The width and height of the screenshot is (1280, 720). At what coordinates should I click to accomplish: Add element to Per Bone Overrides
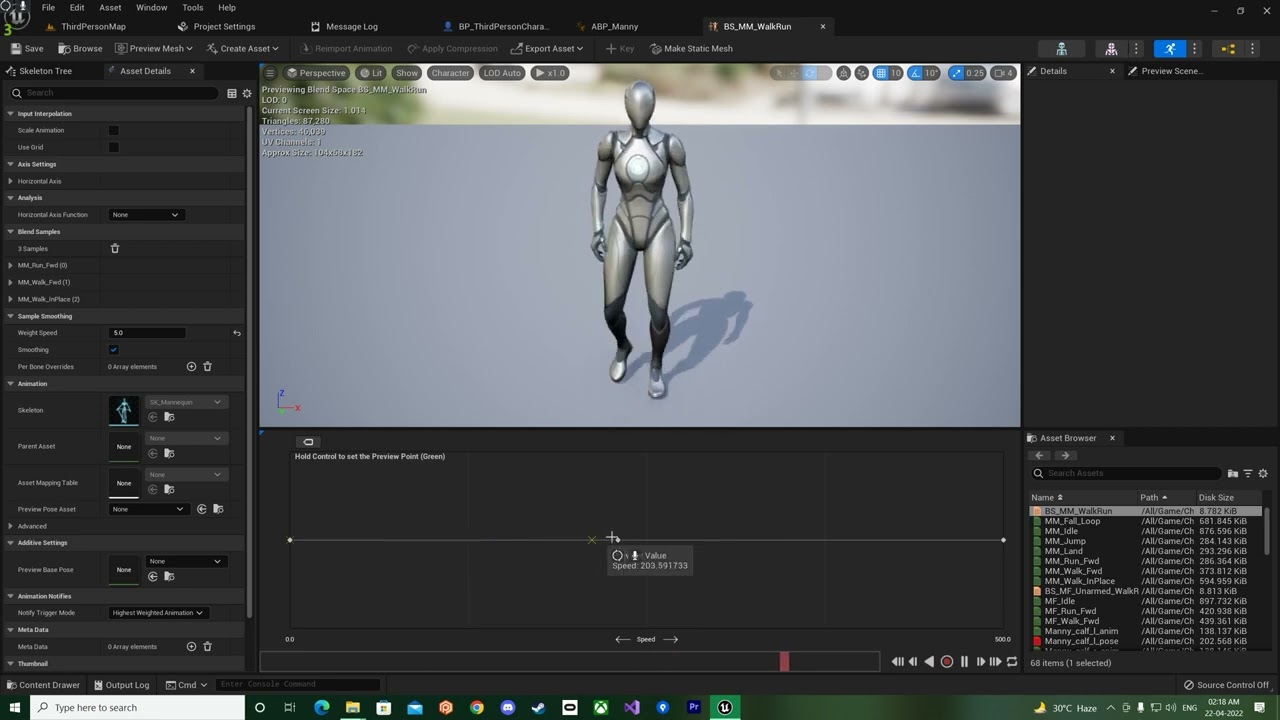[x=191, y=367]
